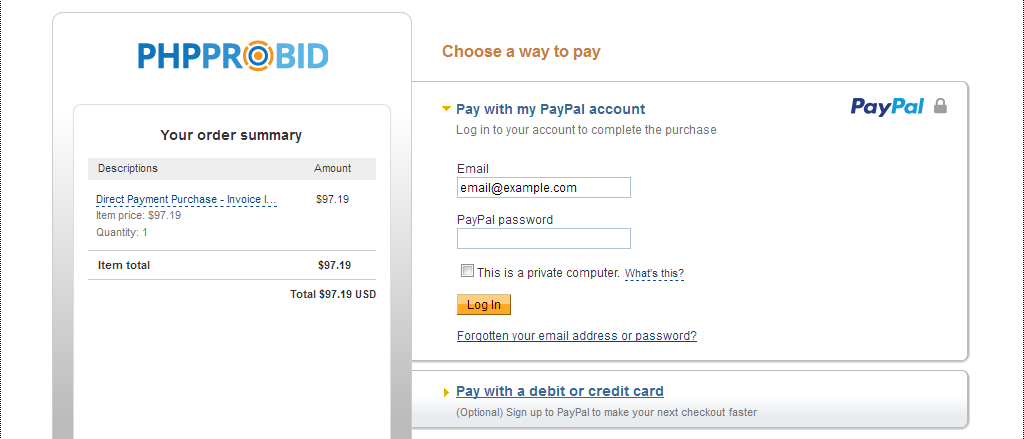Choose "Pay with a debit or credit card"

tap(559, 391)
